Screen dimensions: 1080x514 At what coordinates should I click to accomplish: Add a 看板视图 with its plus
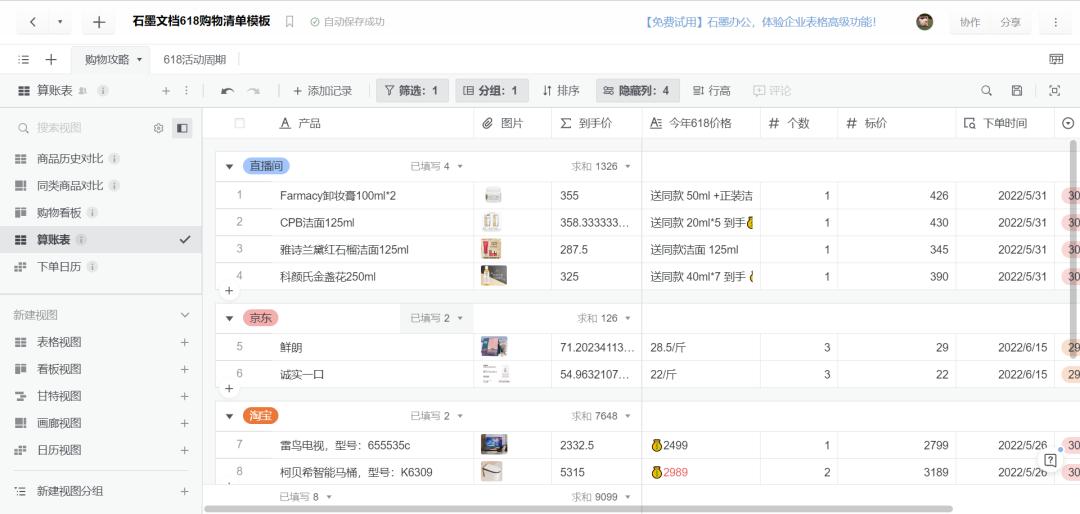tap(184, 369)
